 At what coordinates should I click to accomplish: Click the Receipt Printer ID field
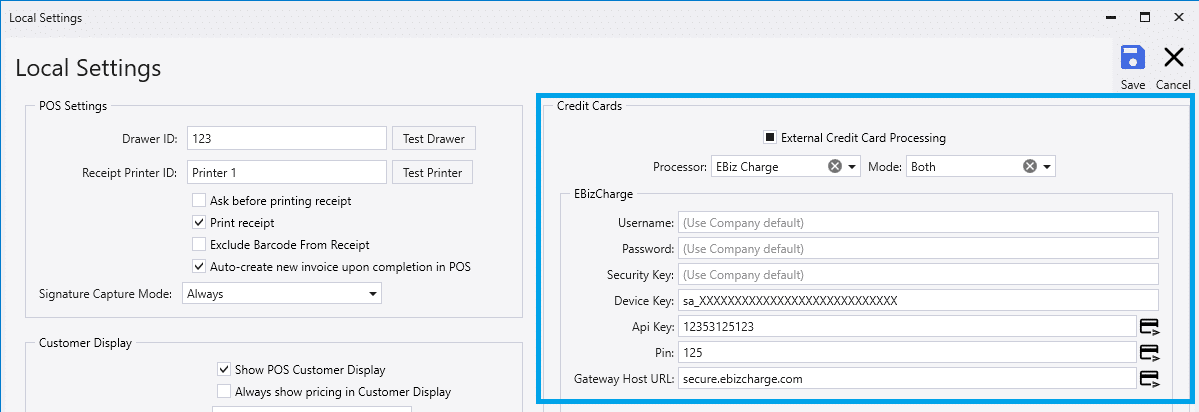(x=287, y=172)
